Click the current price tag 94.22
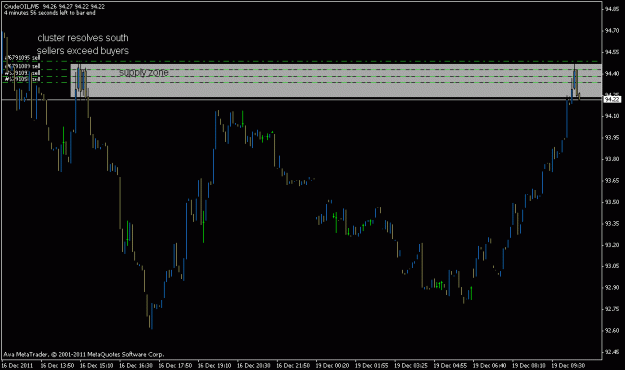 [x=611, y=99]
